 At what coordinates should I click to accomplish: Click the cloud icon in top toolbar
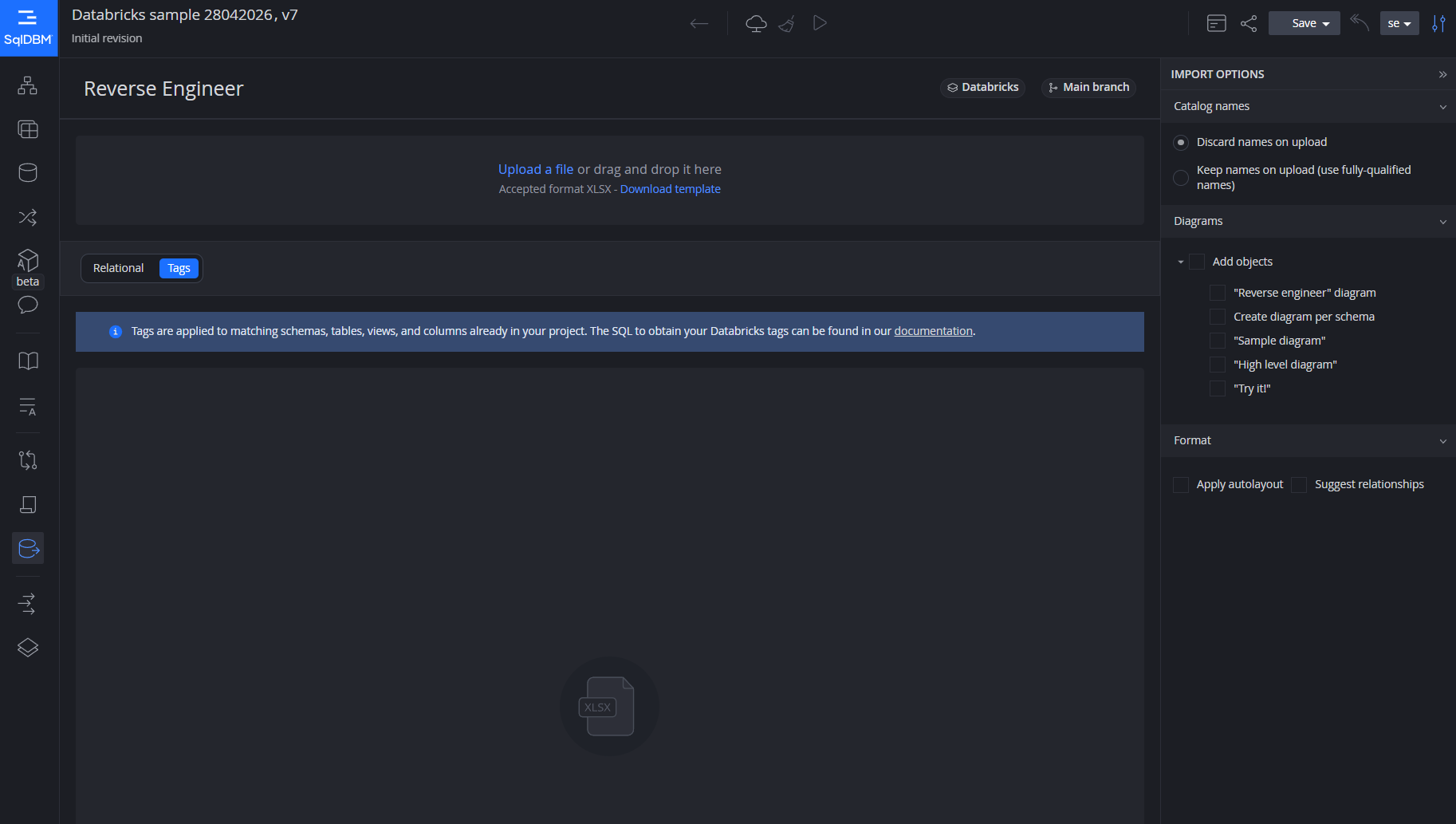click(x=756, y=23)
